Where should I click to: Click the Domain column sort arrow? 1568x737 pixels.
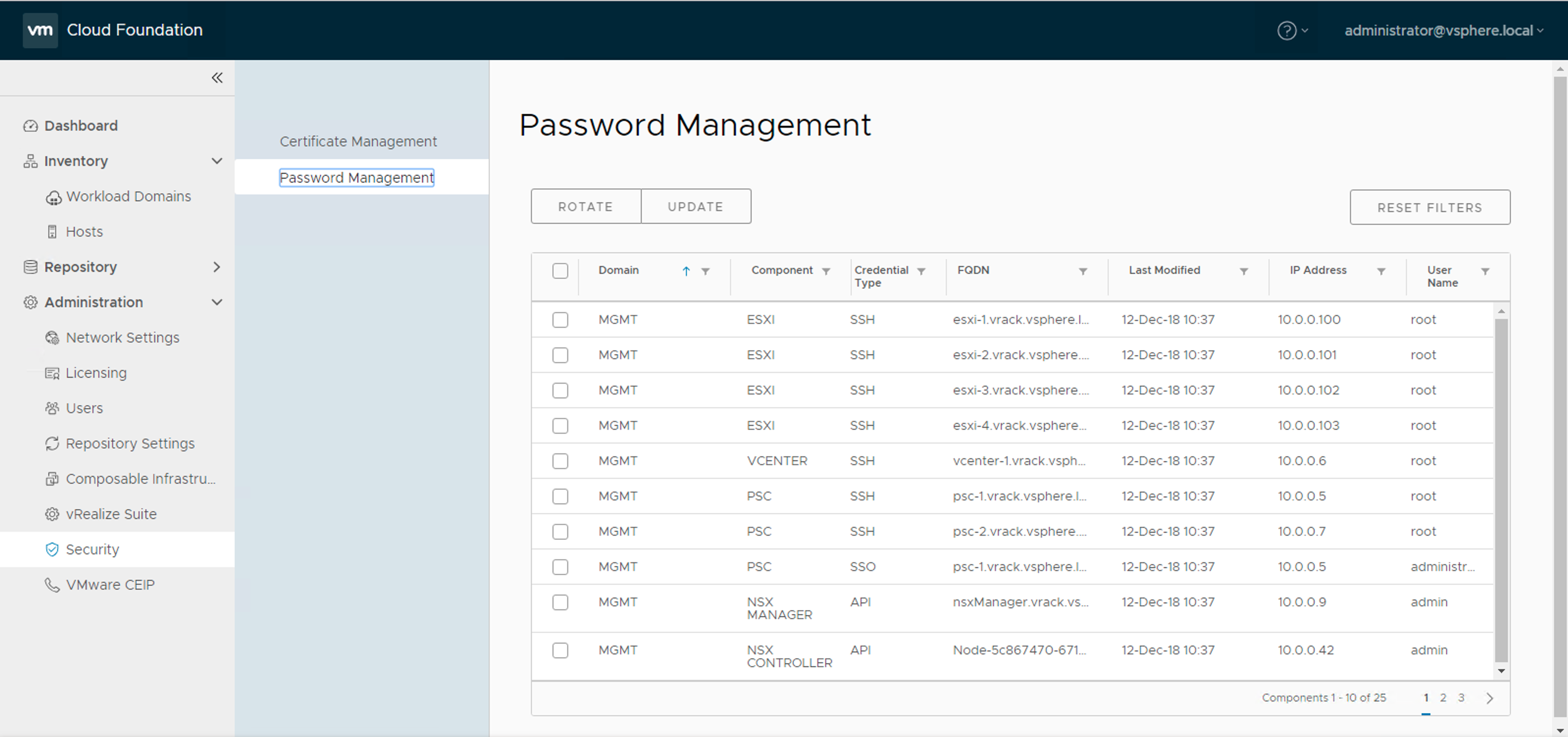tap(686, 271)
